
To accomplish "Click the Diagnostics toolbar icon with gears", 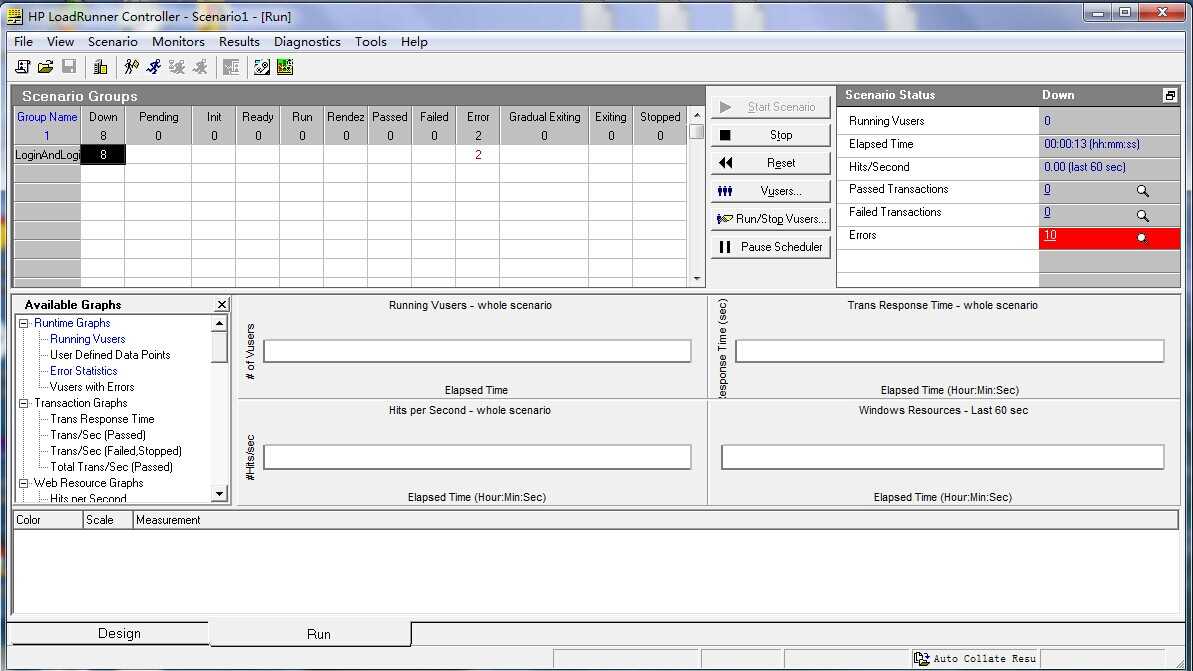I will [x=262, y=67].
